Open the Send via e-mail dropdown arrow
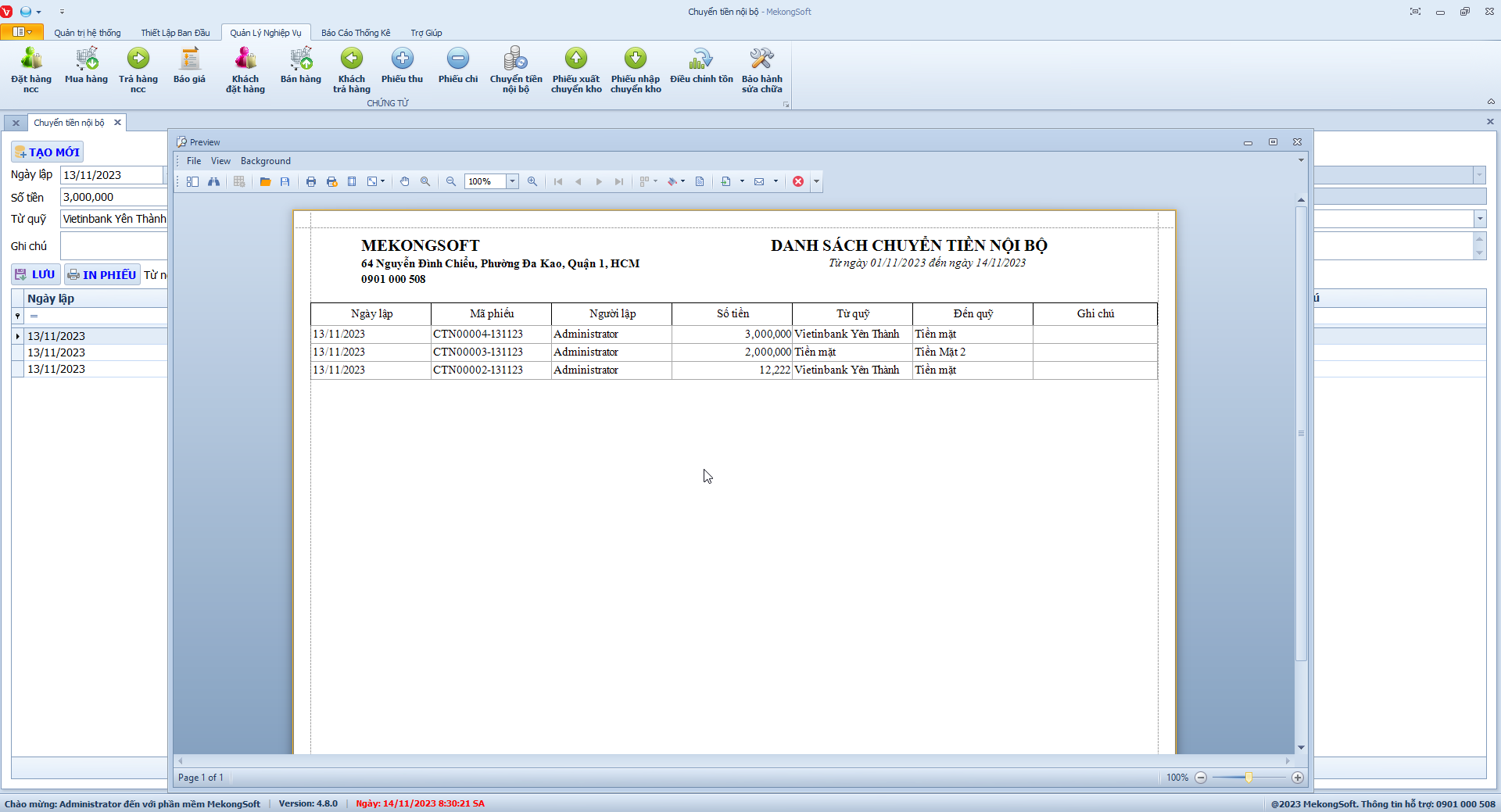Image resolution: width=1501 pixels, height=812 pixels. (776, 181)
